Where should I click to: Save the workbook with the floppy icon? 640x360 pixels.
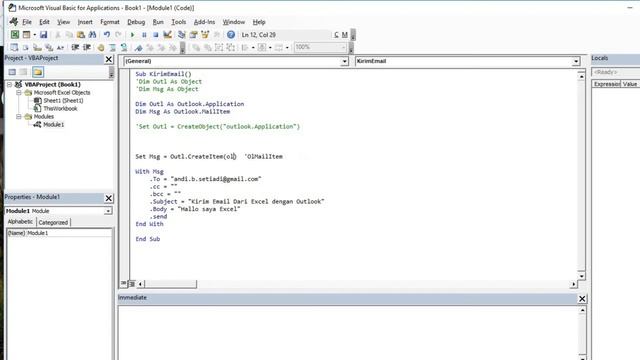tap(43, 35)
